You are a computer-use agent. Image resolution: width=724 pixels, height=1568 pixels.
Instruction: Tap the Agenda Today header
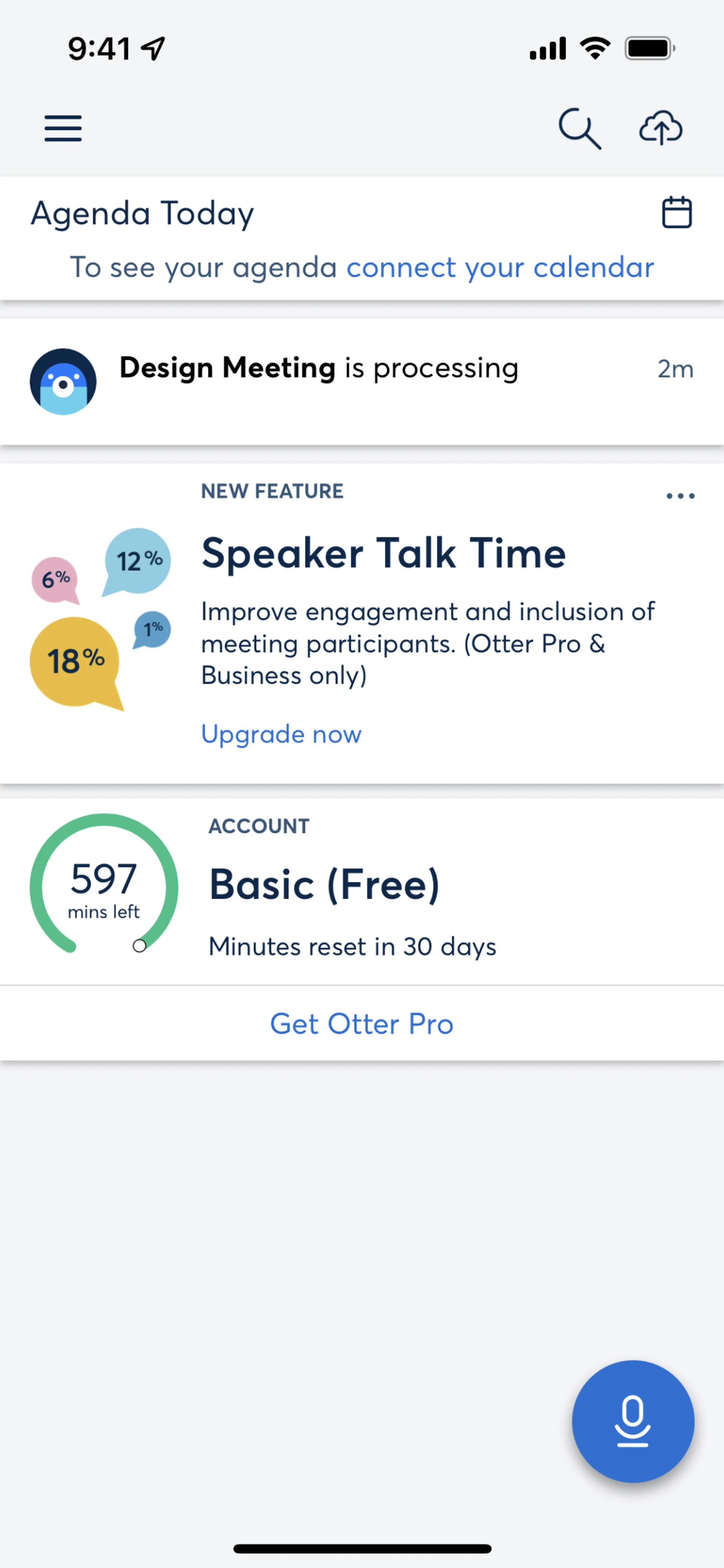[143, 213]
